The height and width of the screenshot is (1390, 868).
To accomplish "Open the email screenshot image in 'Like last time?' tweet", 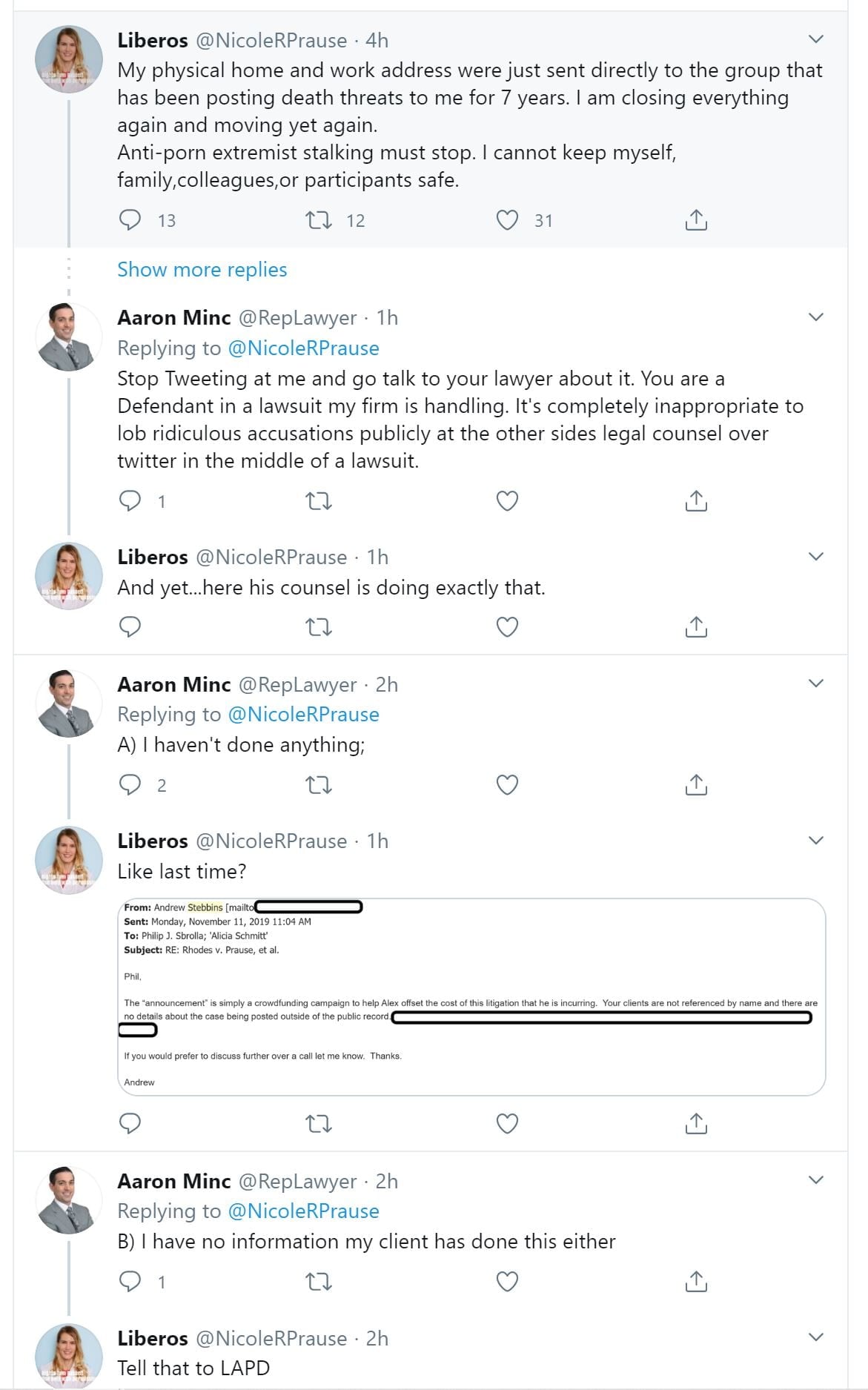I will pos(471,996).
